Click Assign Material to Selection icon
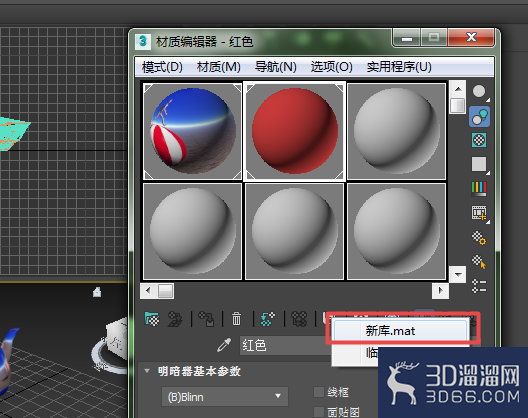The height and width of the screenshot is (418, 528). click(x=206, y=318)
